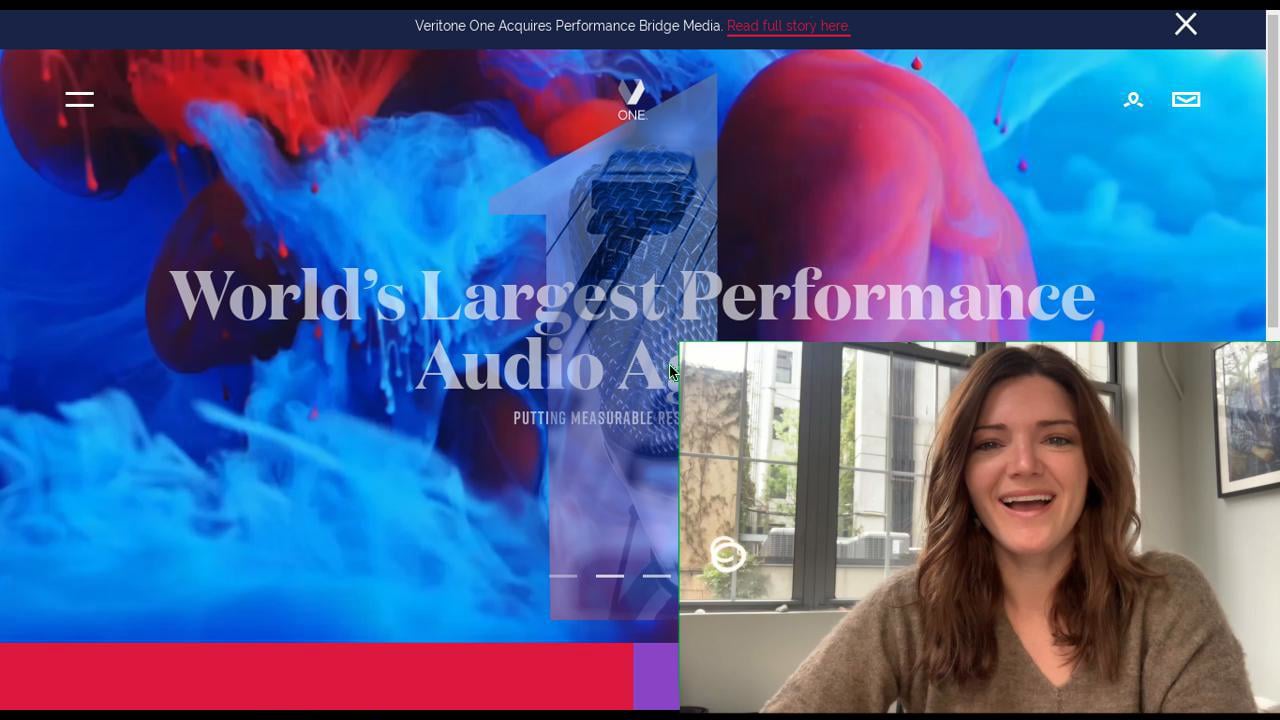Select the third hero slide indicator
1280x720 pixels.
pos(657,576)
